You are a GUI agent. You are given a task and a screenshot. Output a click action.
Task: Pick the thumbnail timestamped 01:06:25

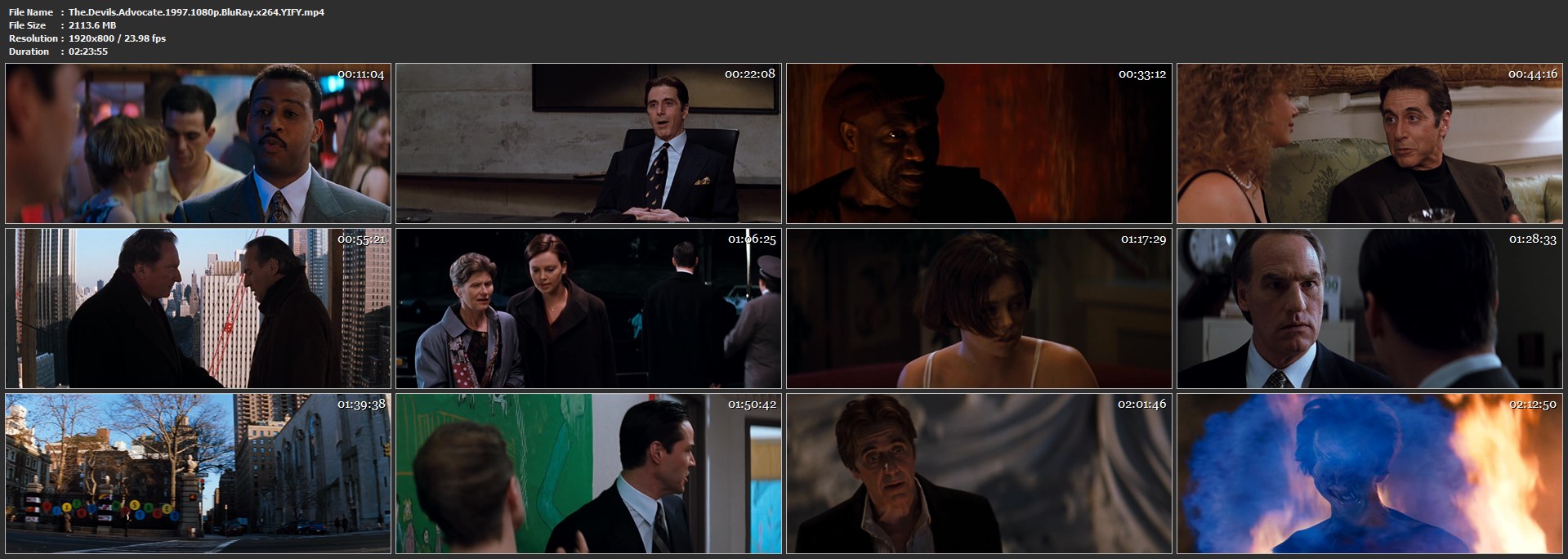[x=588, y=308]
